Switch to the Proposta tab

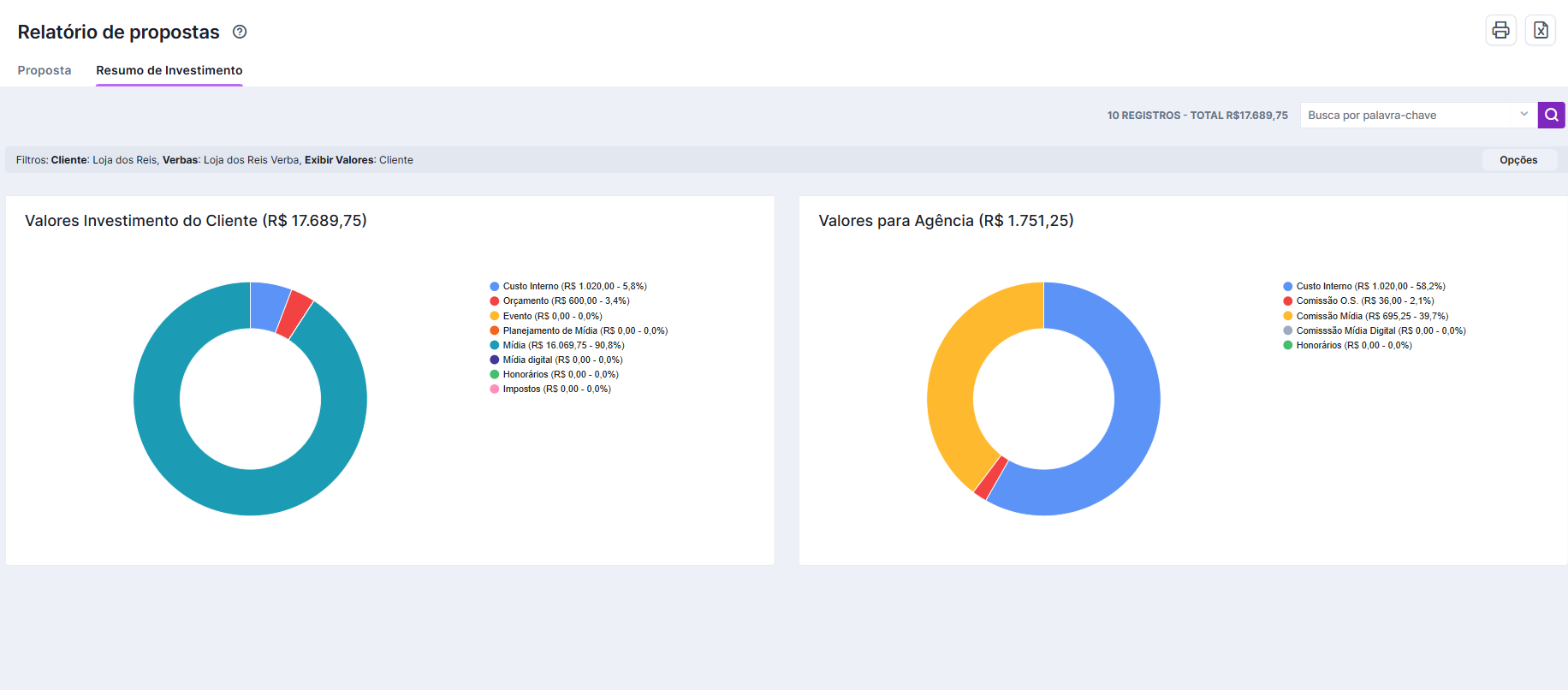45,70
